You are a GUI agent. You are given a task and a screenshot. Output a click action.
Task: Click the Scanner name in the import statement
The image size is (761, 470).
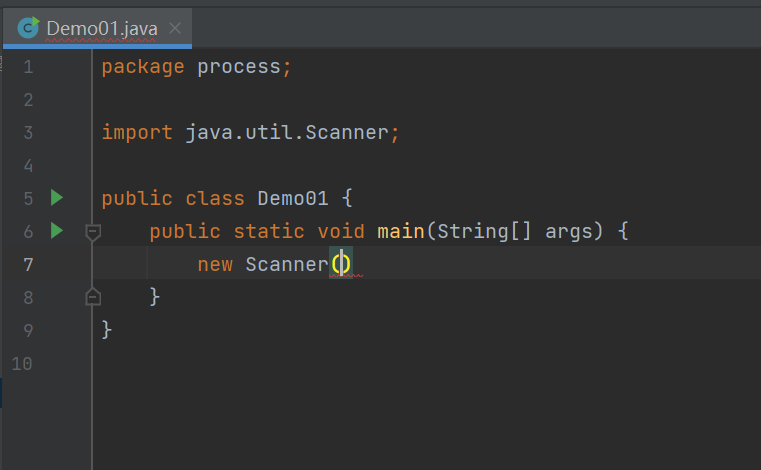point(346,132)
